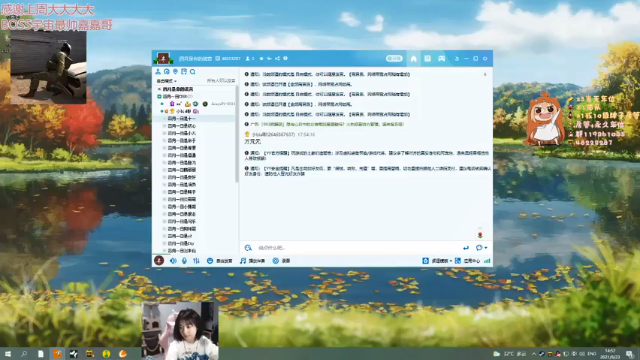Show the online user count icon
Viewport: 640px width, 360px height.
247,59
